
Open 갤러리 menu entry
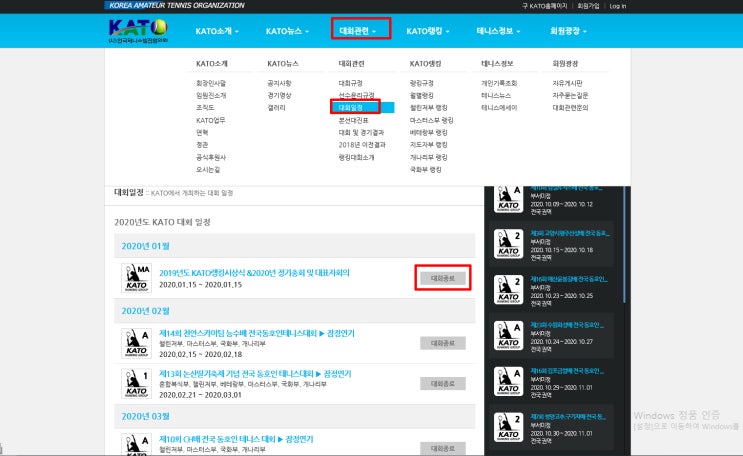coord(276,108)
